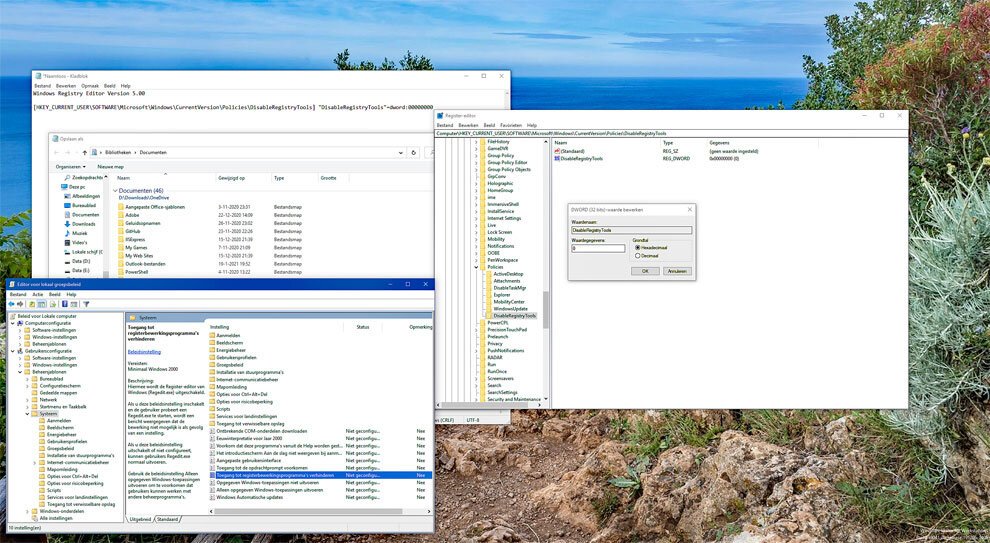Screen dimensions: 990x543
Task: Open Actie menu in Group Policy editor
Action: pyautogui.click(x=38, y=294)
